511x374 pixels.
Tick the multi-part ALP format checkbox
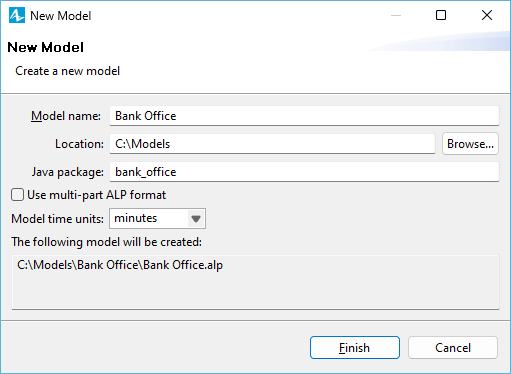point(17,195)
